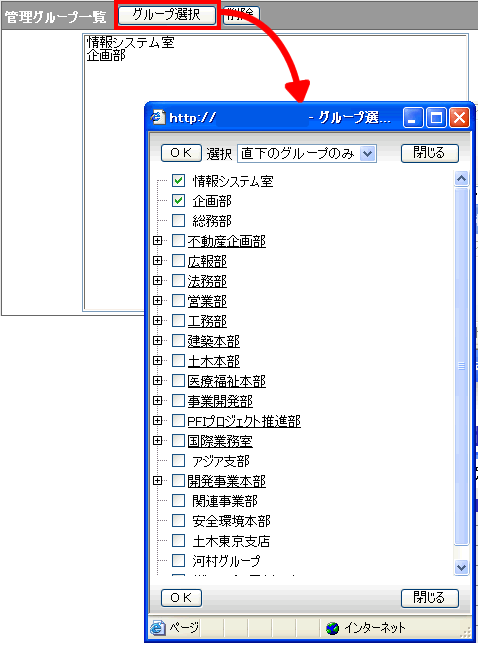Click the グループ選択 button
The width and height of the screenshot is (478, 645).
[167, 15]
